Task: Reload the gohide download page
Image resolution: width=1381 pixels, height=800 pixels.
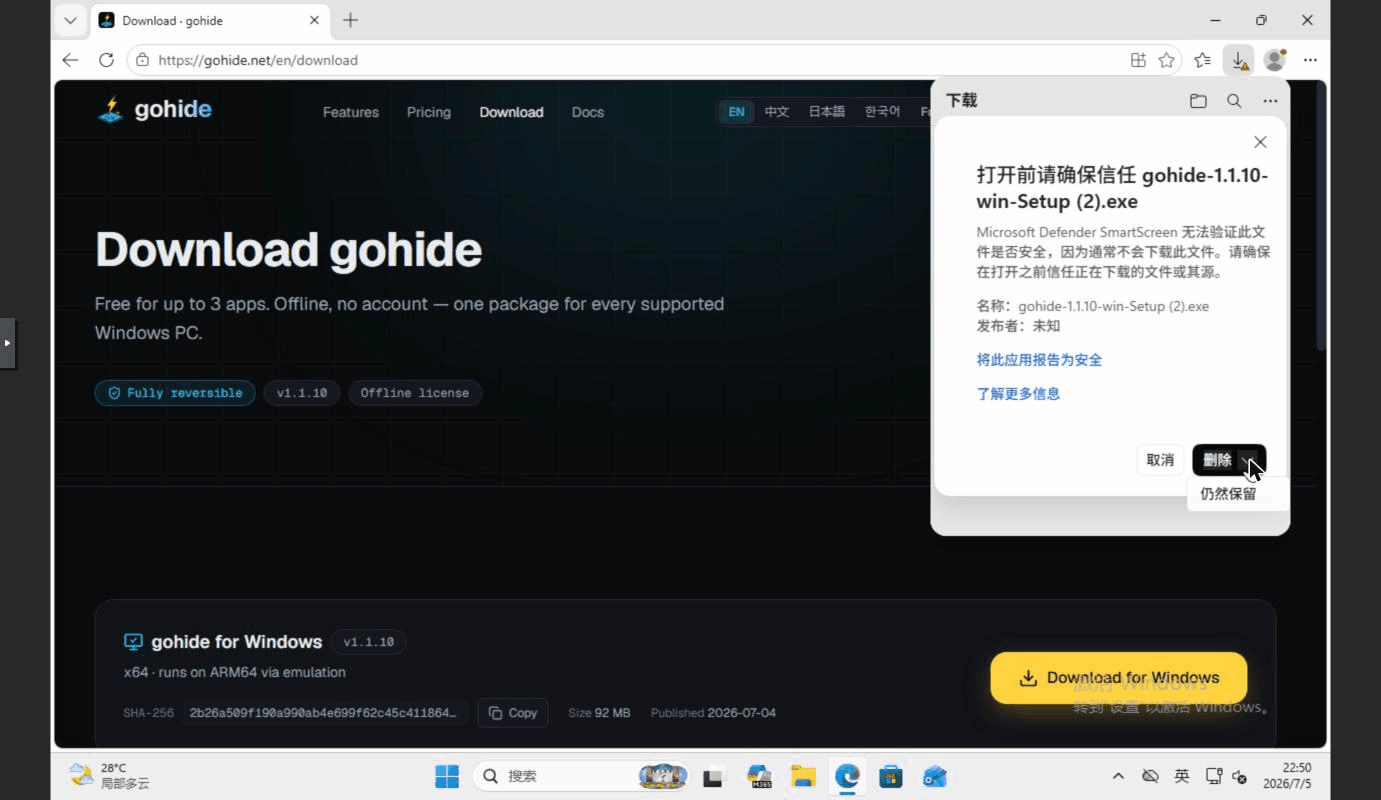Action: pyautogui.click(x=106, y=60)
